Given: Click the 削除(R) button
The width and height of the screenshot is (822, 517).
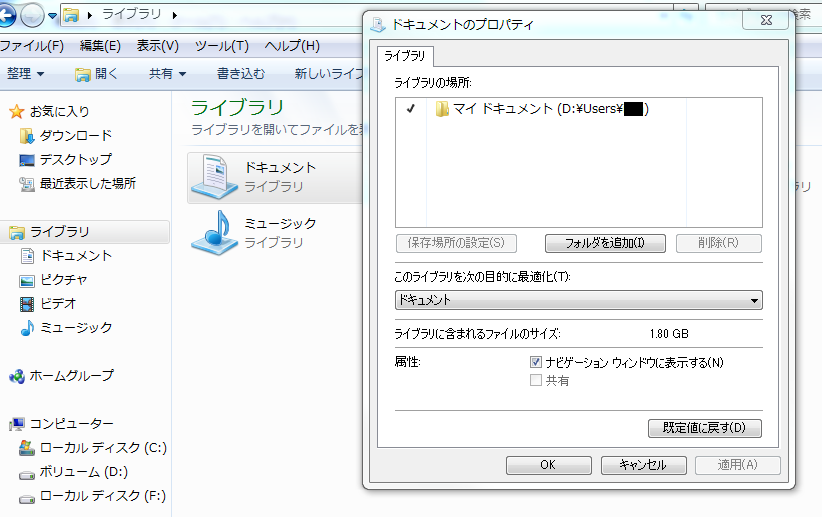Looking at the screenshot, I should tap(718, 243).
